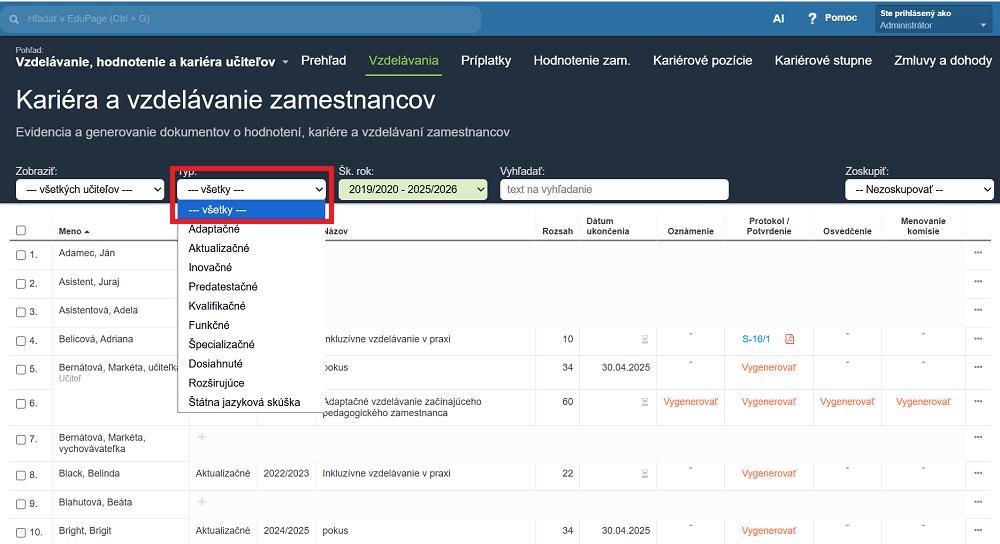
Task: Choose Inovačné from the type list
Action: 210,267
